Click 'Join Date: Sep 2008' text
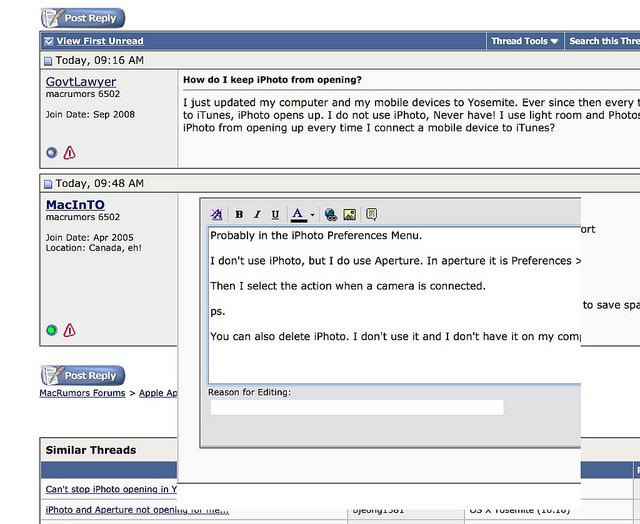The width and height of the screenshot is (640, 524). coord(90,114)
